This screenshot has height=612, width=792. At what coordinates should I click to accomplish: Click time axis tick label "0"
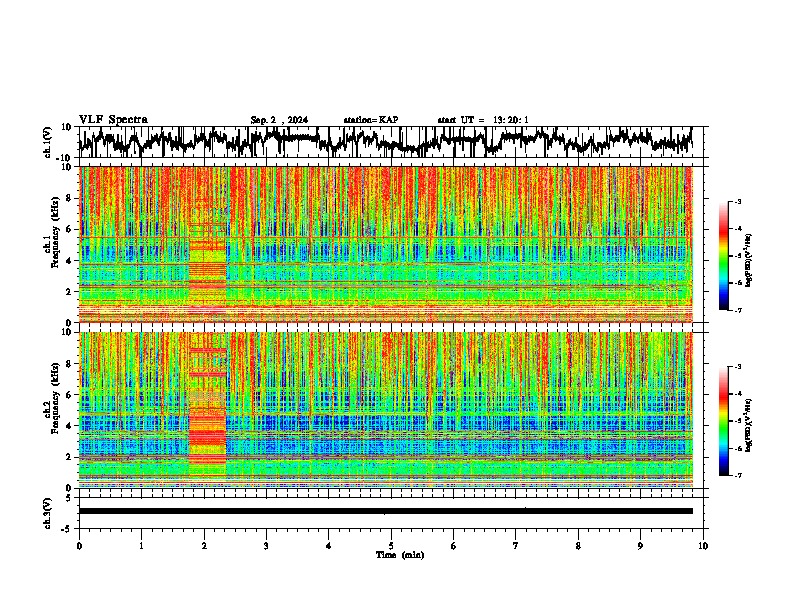pyautogui.click(x=79, y=546)
